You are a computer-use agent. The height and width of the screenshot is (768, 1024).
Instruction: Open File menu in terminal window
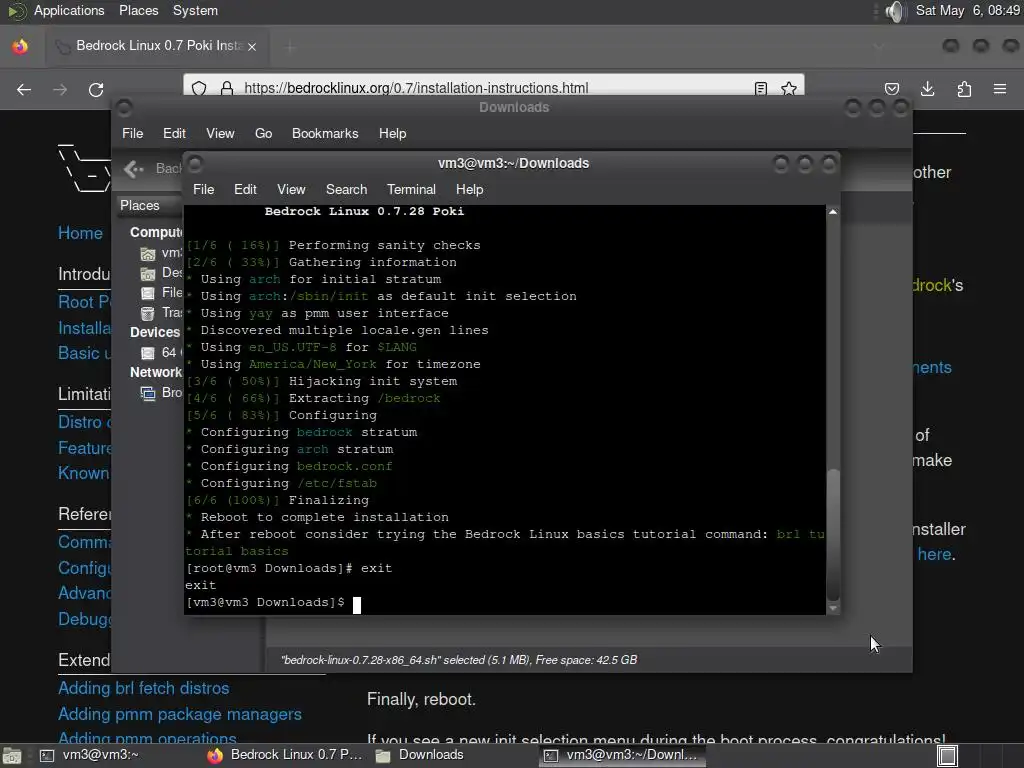(203, 189)
